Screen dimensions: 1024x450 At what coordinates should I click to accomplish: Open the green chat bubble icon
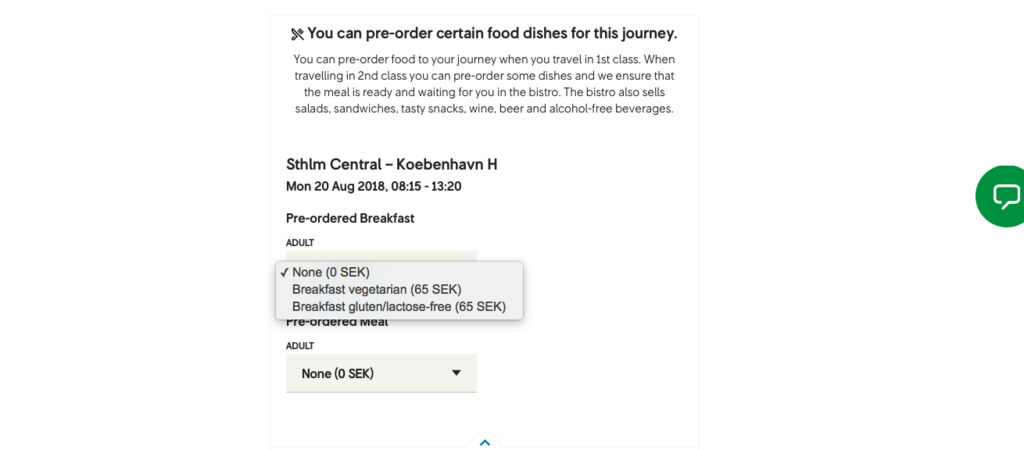click(1004, 196)
